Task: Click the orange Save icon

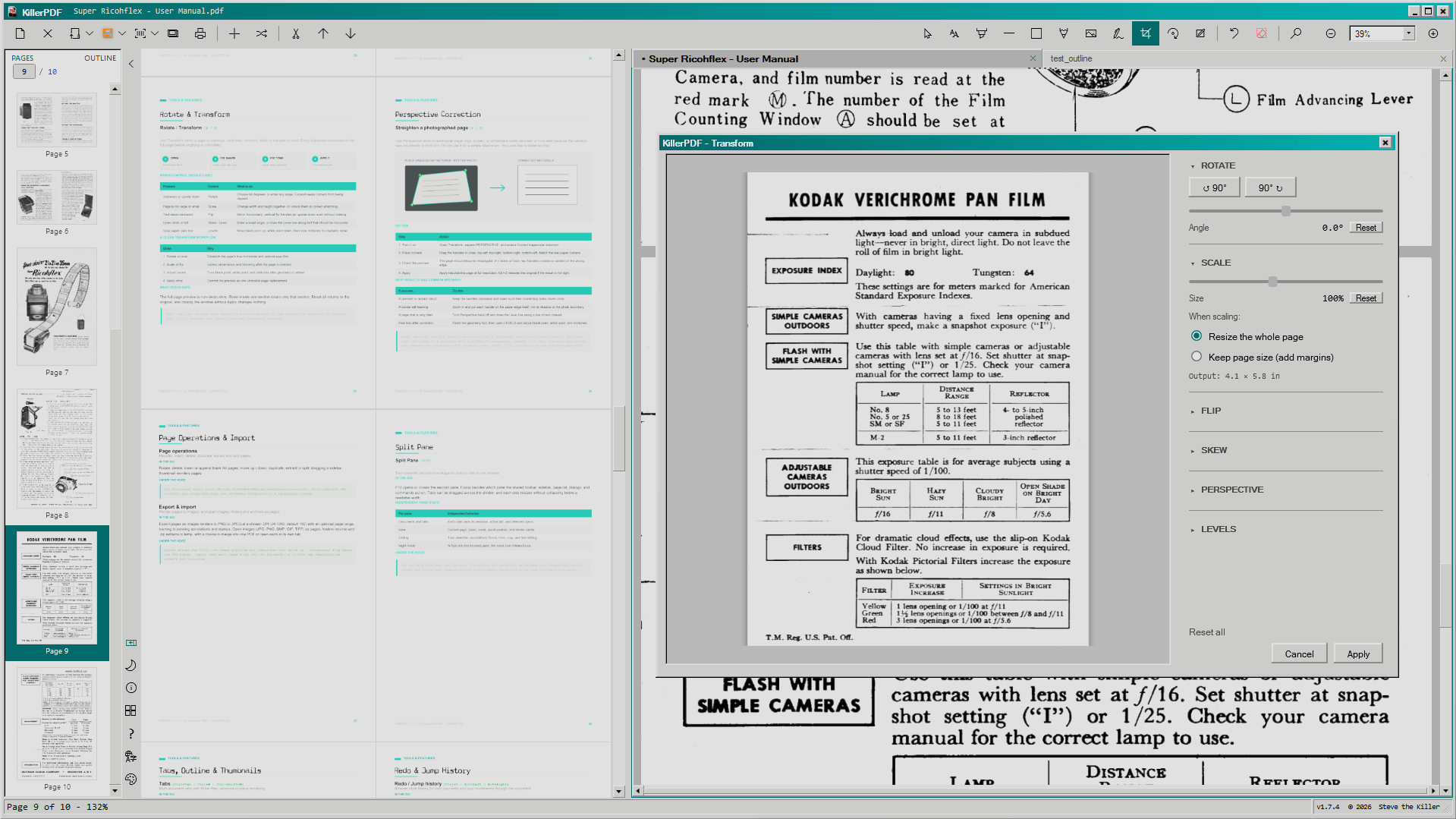Action: pos(107,33)
